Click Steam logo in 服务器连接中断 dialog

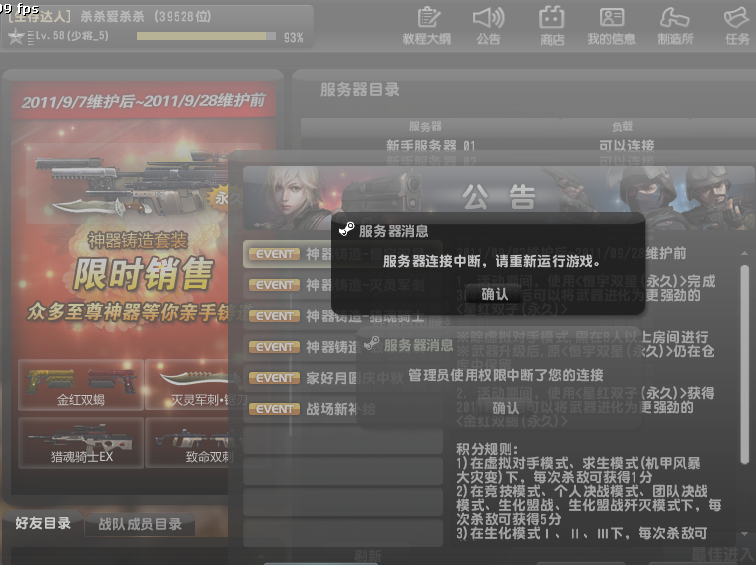click(x=346, y=229)
